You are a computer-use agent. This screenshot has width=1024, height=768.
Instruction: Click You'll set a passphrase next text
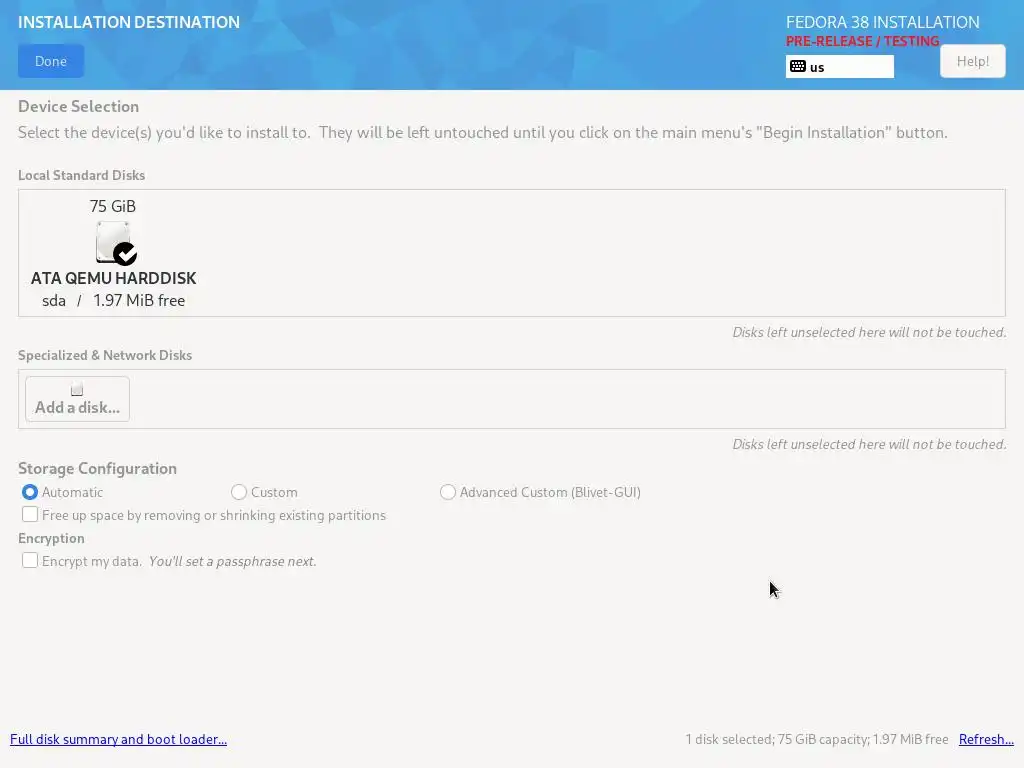pyautogui.click(x=232, y=561)
